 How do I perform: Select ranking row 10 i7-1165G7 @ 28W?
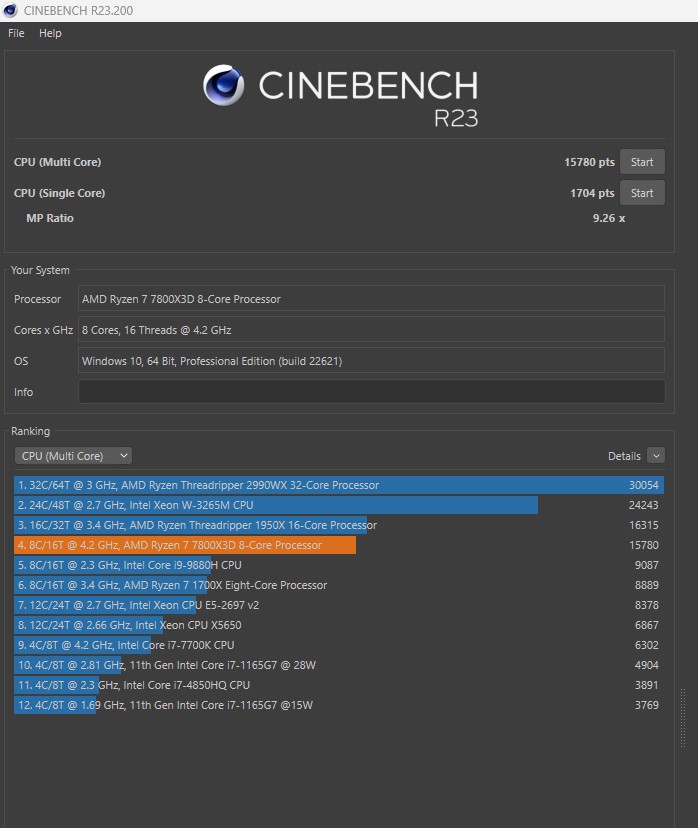point(339,665)
